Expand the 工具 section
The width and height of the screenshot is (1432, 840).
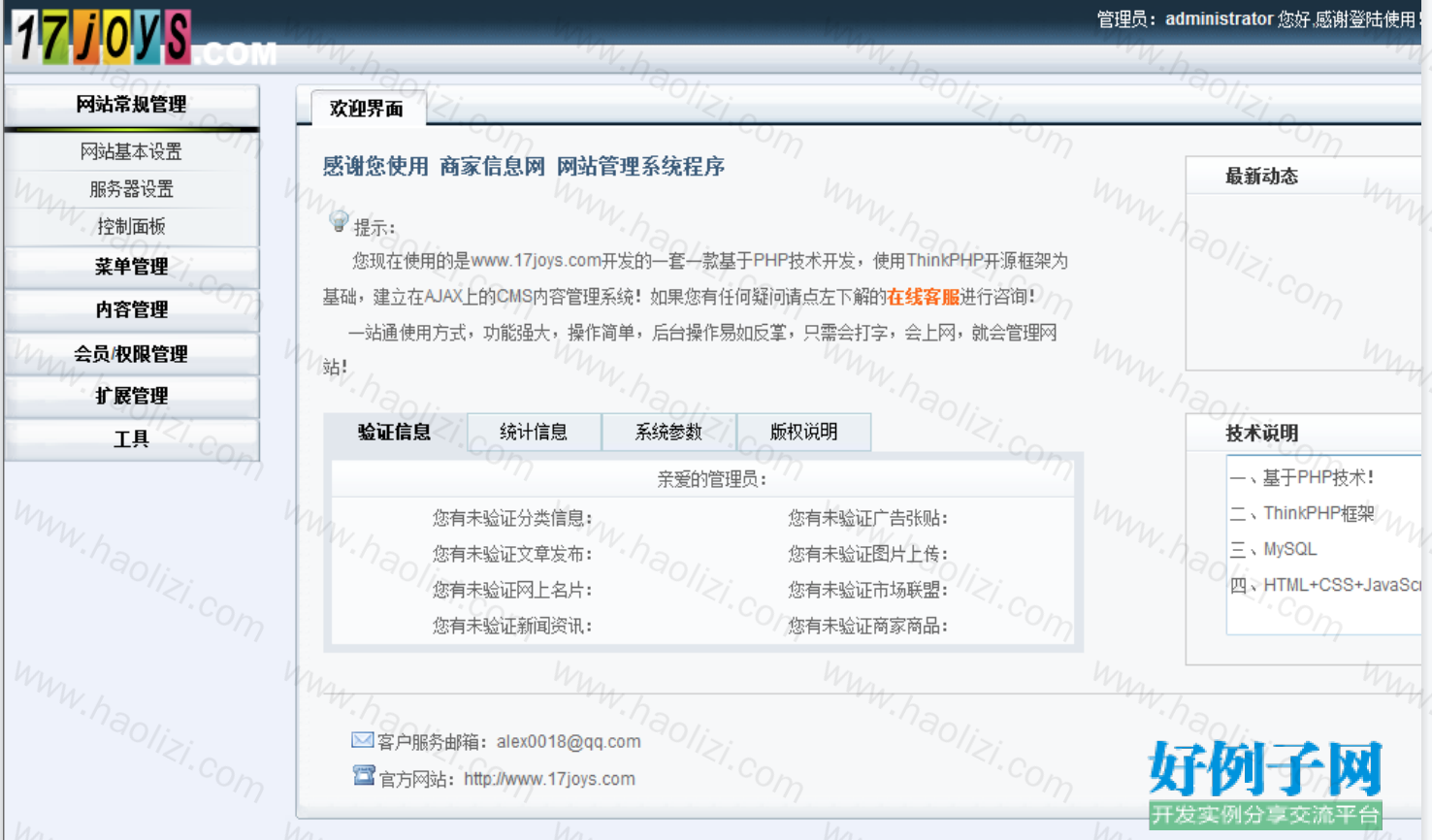[132, 439]
